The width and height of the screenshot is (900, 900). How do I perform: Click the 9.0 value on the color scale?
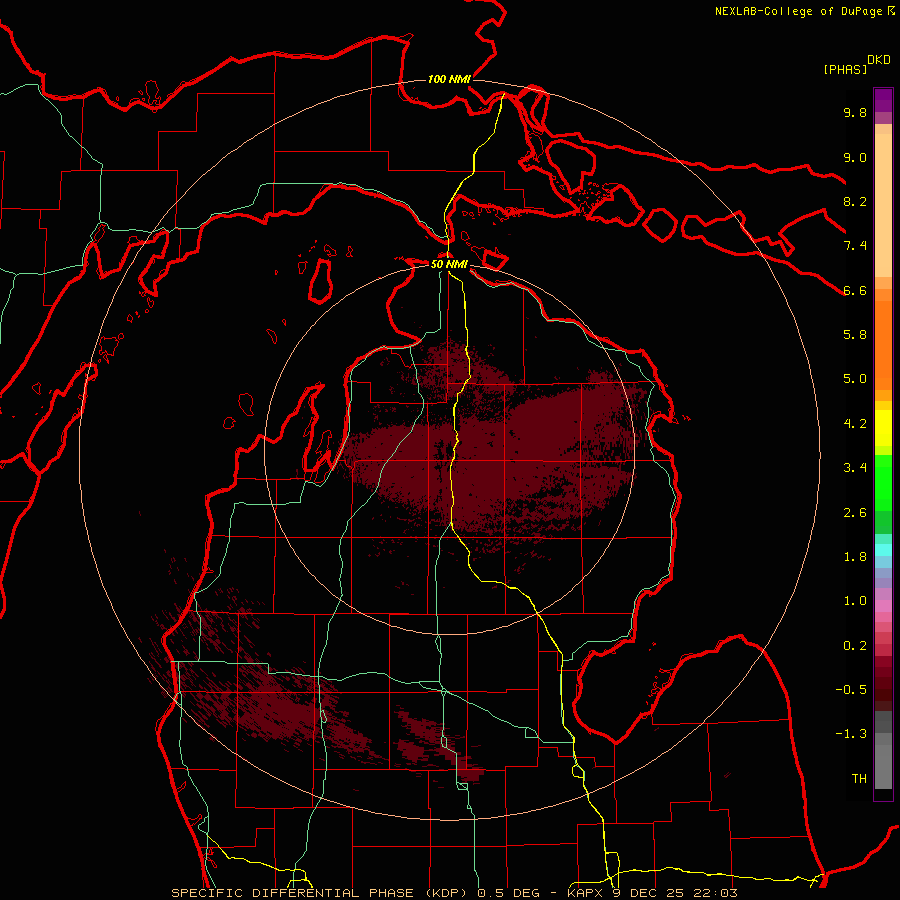tap(855, 157)
